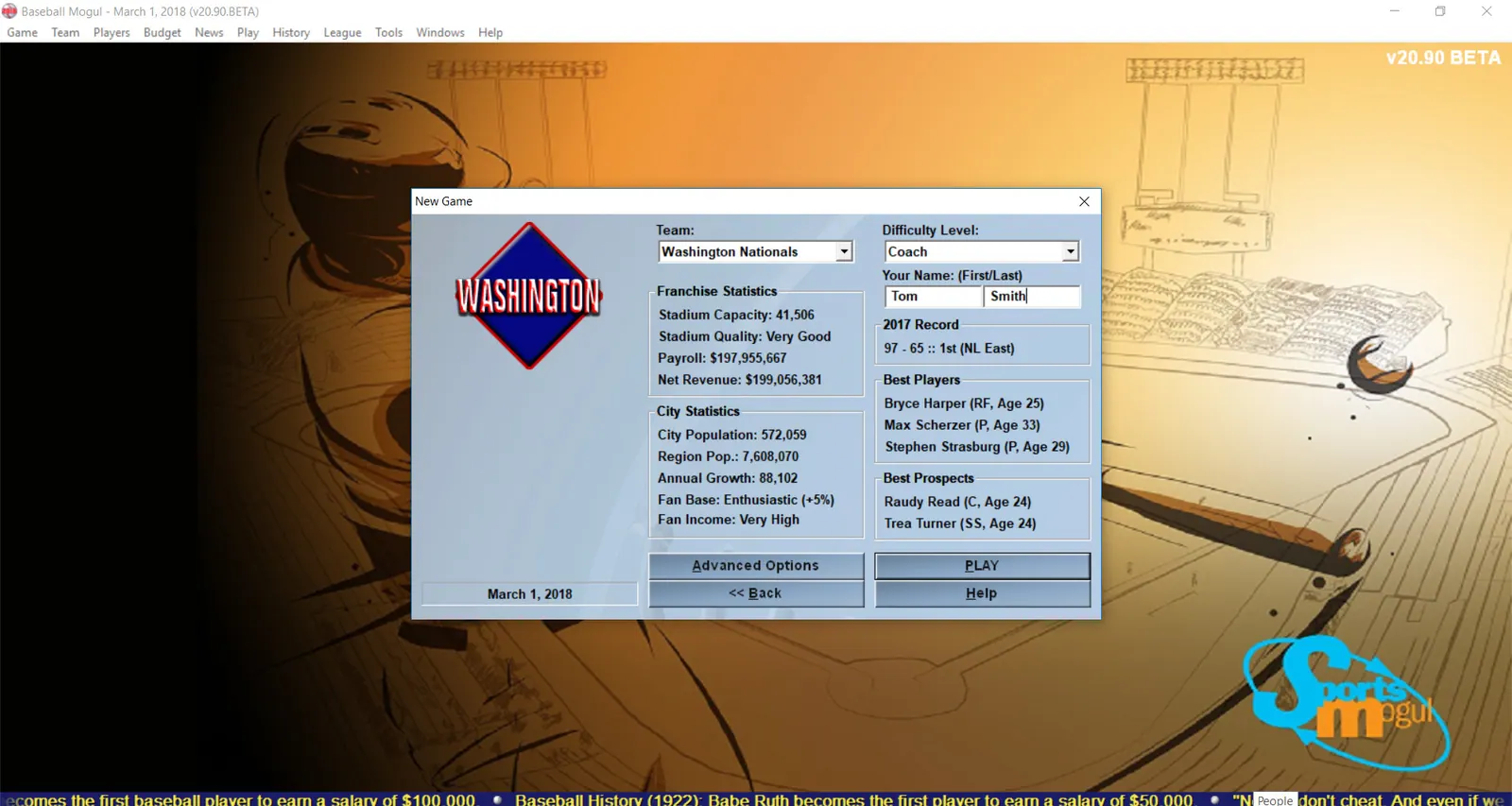Expand the Difficulty Level dropdown arrow
This screenshot has height=806, width=1512.
tap(1070, 252)
